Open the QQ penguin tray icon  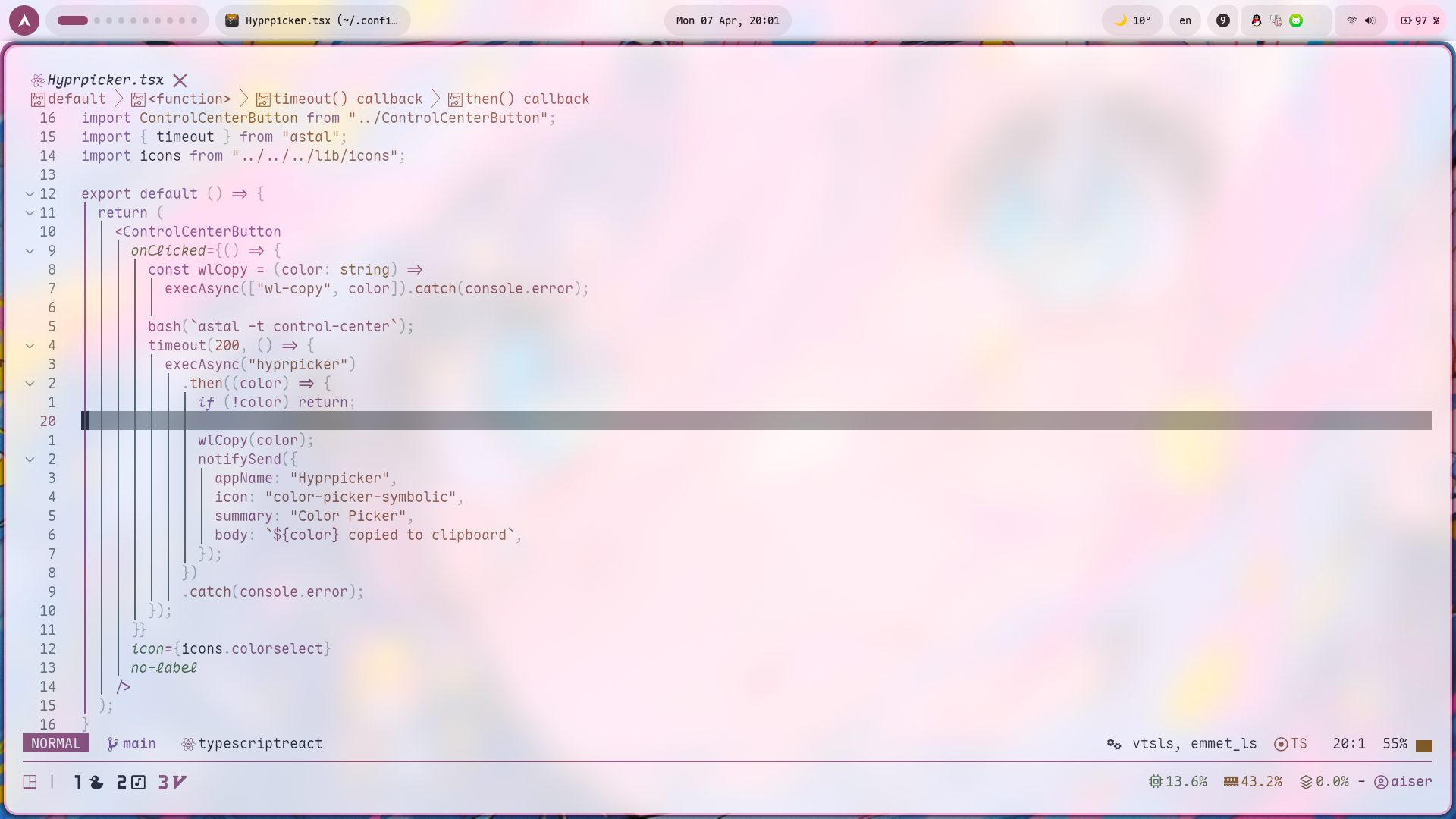click(1257, 20)
